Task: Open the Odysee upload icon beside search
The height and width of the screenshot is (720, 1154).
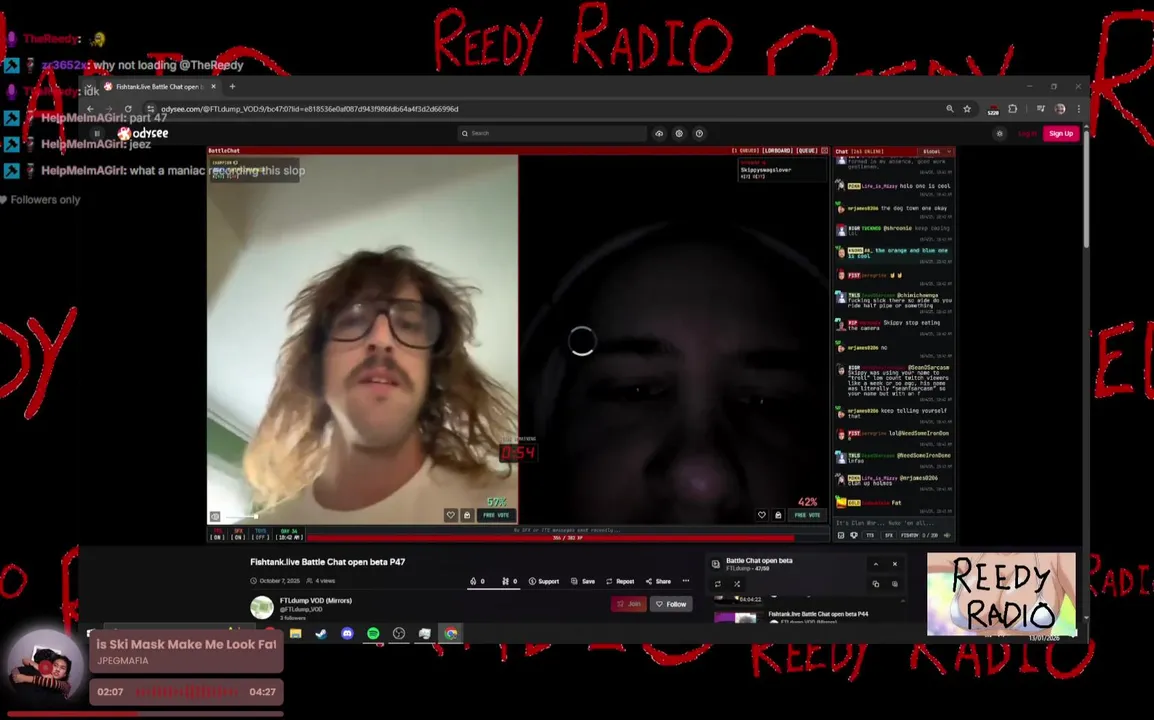Action: (x=659, y=133)
